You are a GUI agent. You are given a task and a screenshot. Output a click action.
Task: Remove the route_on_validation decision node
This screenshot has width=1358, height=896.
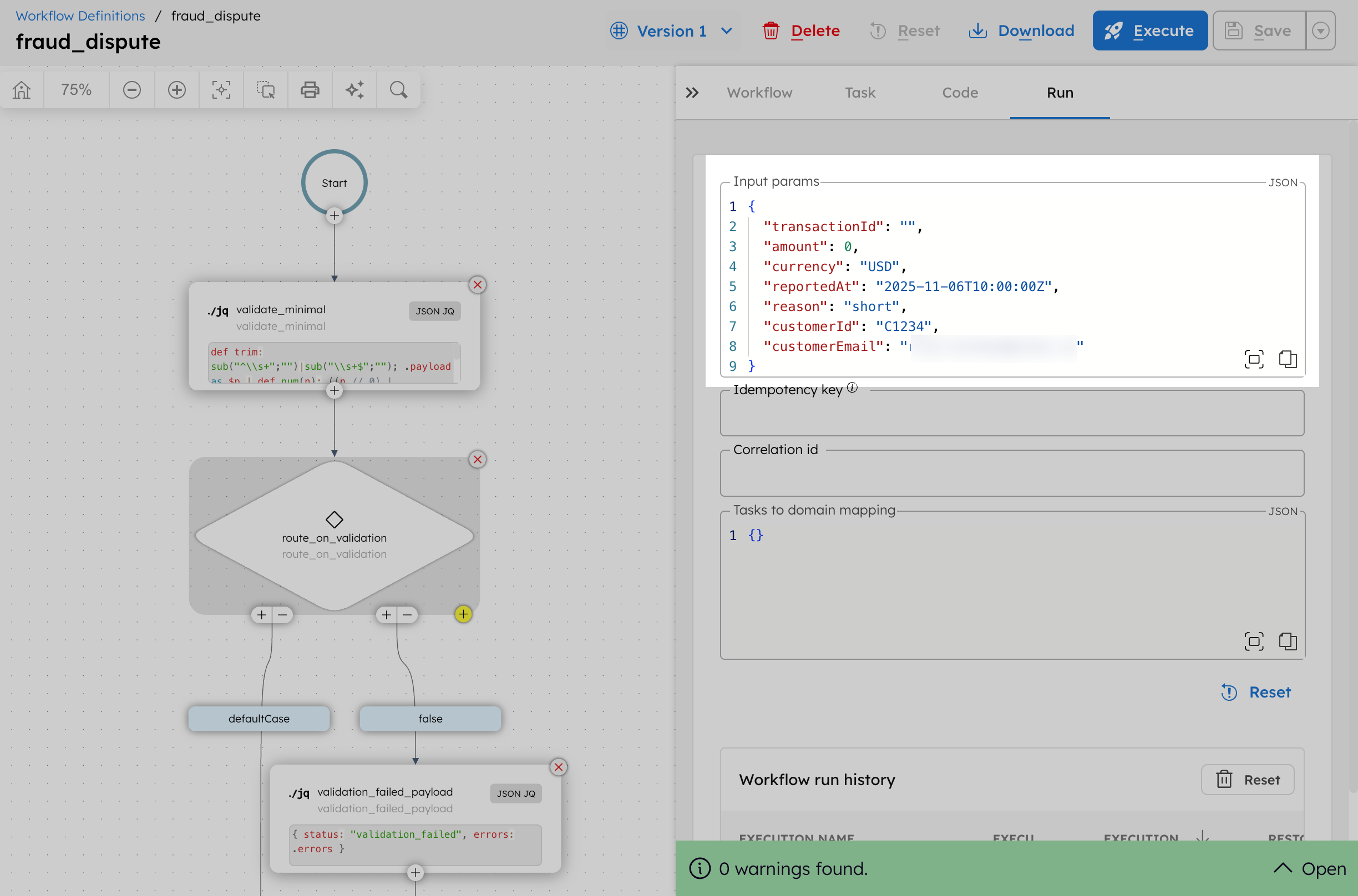[x=478, y=459]
